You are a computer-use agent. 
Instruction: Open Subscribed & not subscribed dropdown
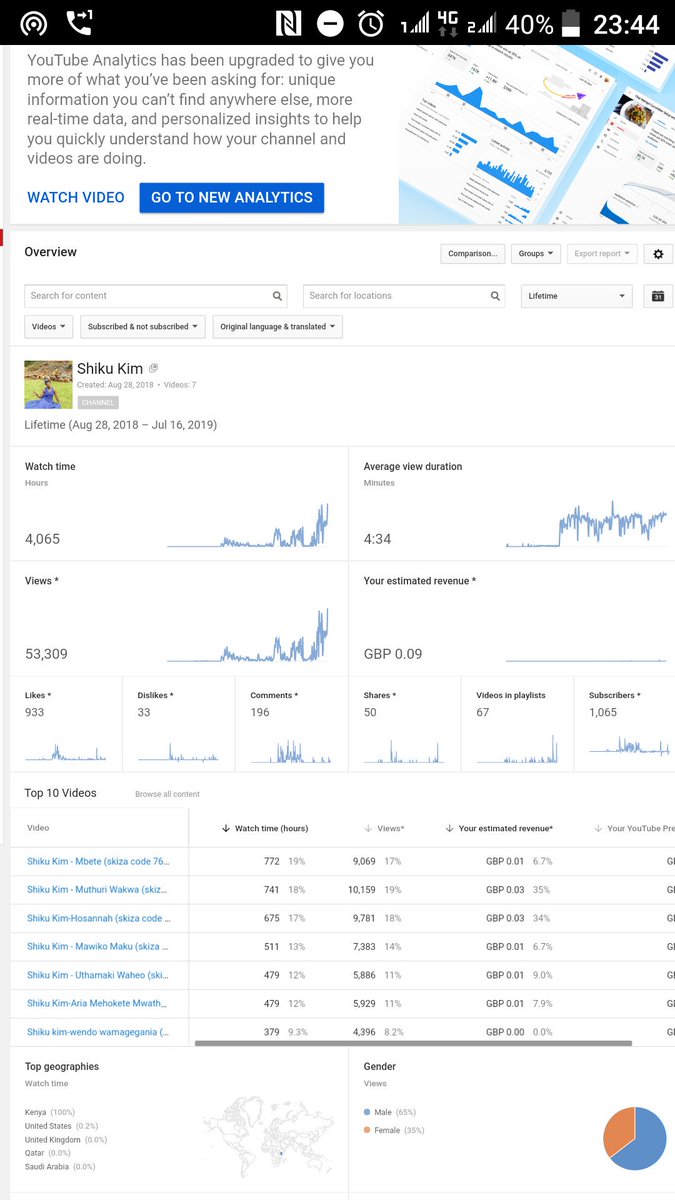[143, 327]
